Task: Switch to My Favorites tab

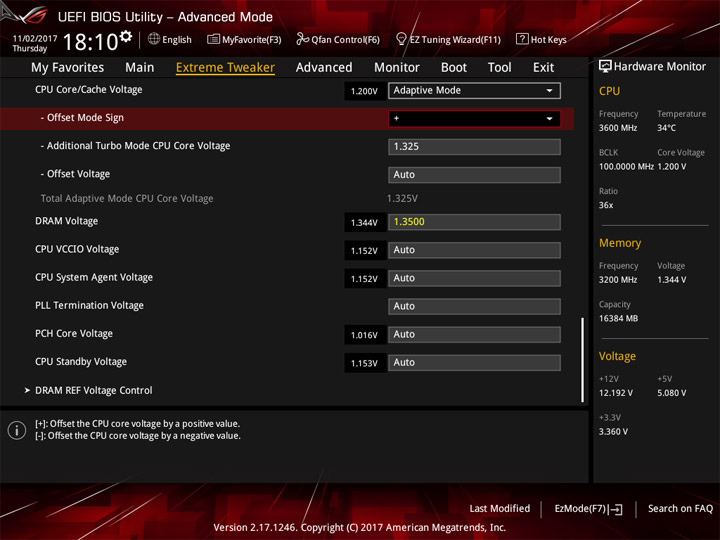Action: pyautogui.click(x=68, y=68)
